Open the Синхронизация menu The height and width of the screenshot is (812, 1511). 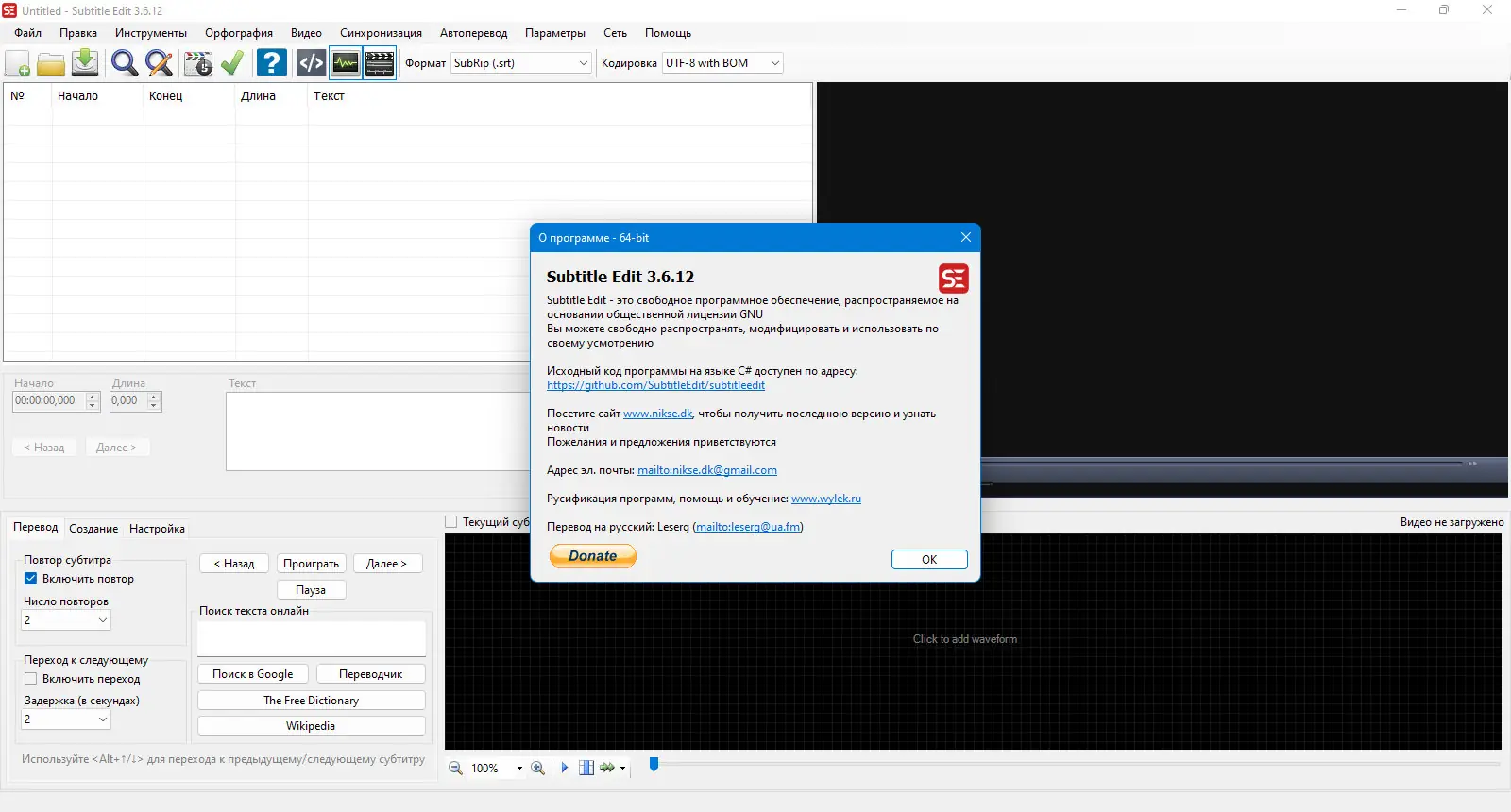click(381, 33)
